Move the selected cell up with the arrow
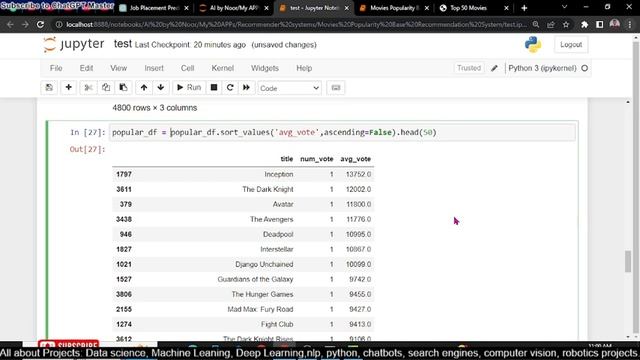Image resolution: width=640 pixels, height=360 pixels. (x=144, y=88)
